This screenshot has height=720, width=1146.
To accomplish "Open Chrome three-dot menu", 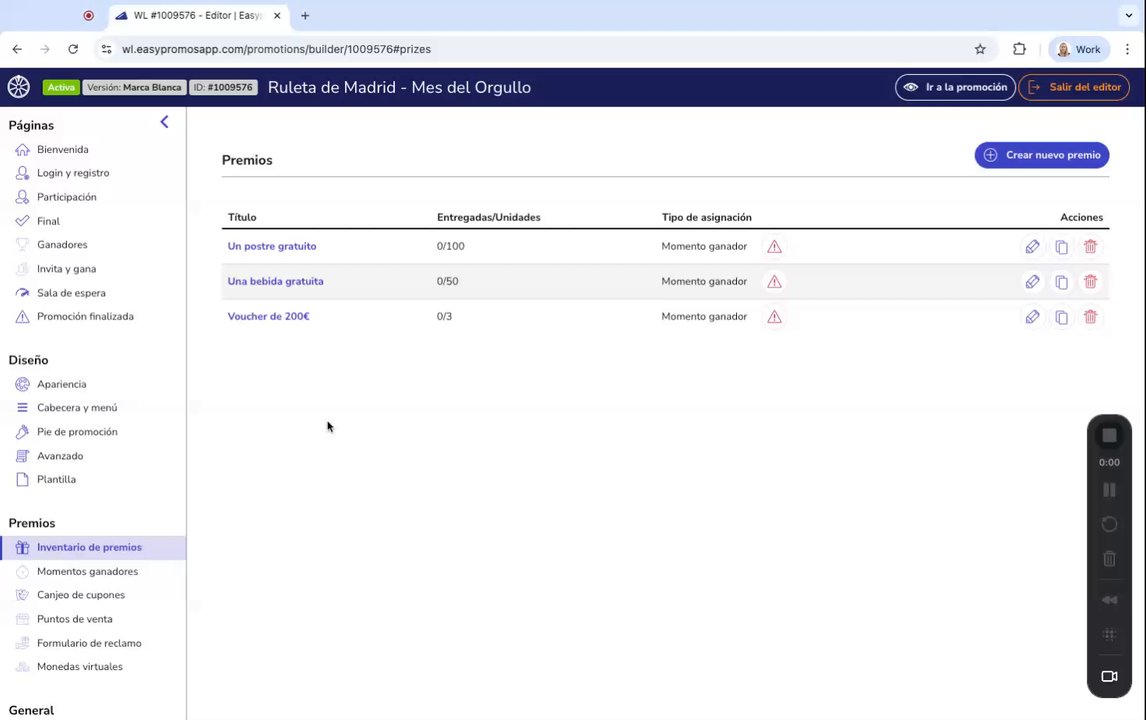I will [x=1128, y=49].
